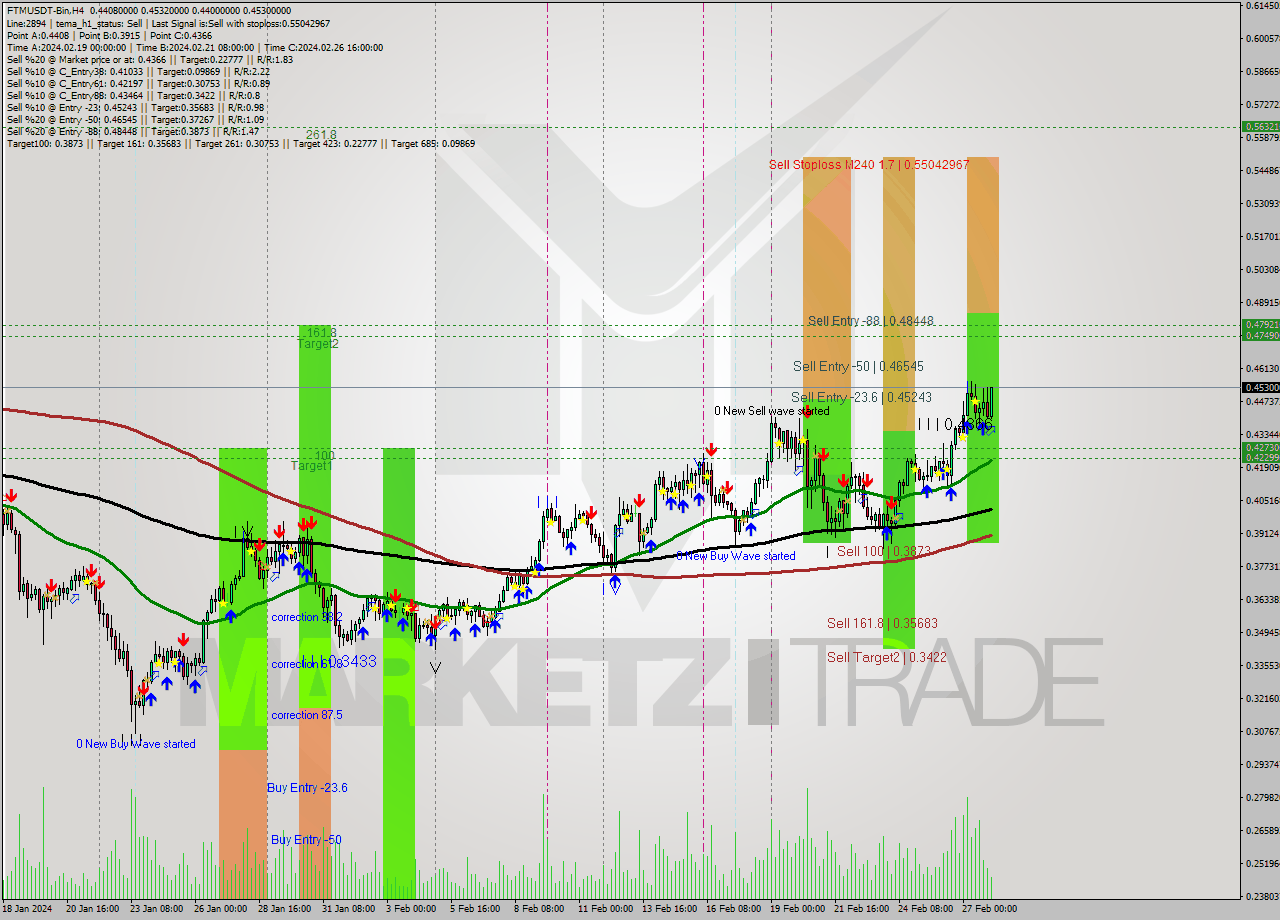Click the 'correction 61.8' label
The image size is (1280, 920).
click(x=307, y=664)
